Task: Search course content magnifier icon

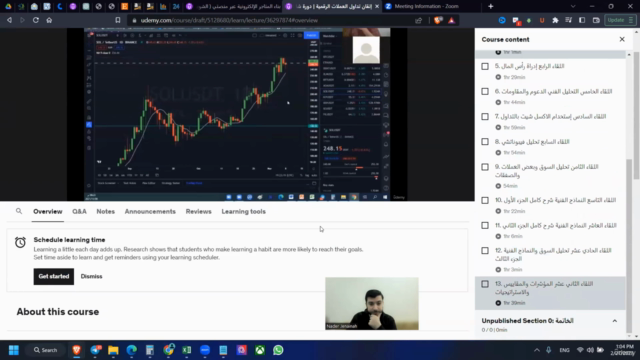Action: pos(19,211)
